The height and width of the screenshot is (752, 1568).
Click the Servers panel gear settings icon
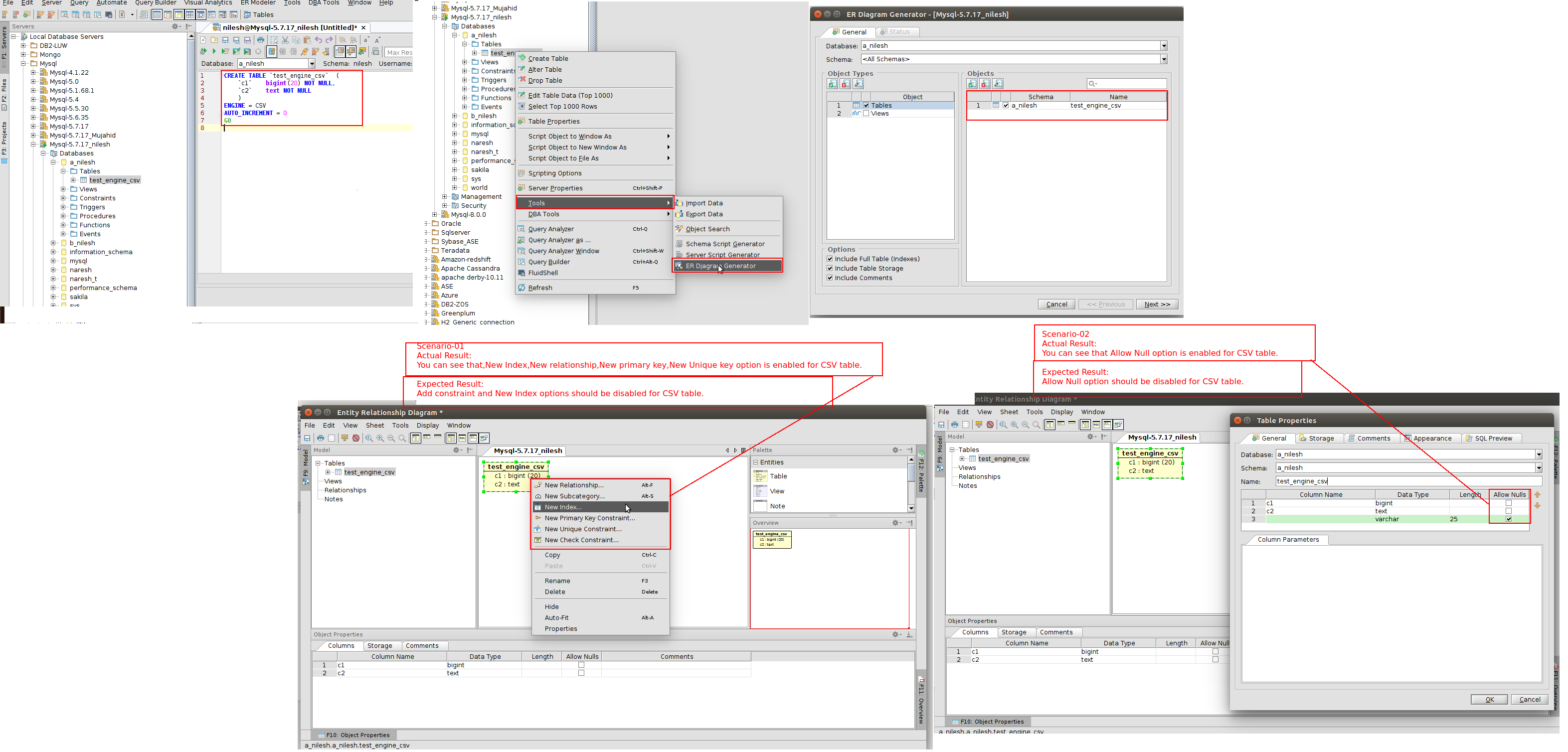point(176,27)
